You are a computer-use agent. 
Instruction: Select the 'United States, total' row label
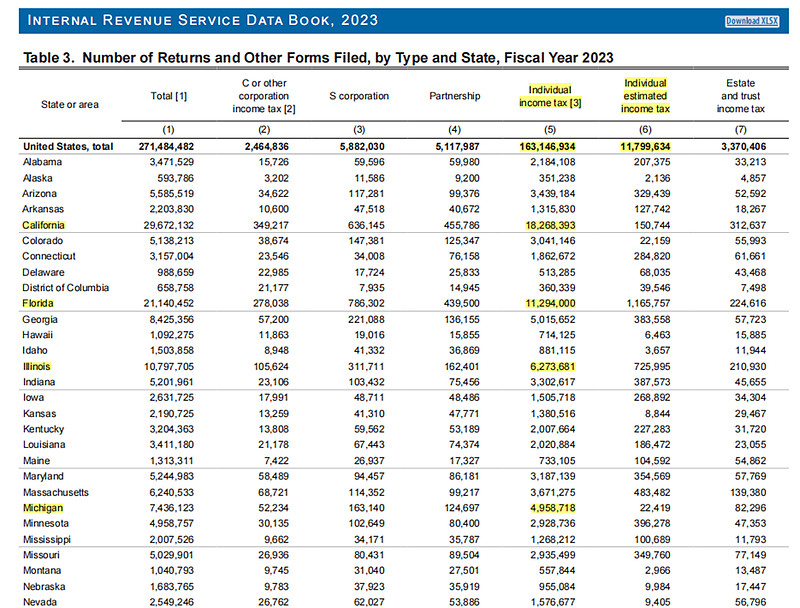click(68, 146)
